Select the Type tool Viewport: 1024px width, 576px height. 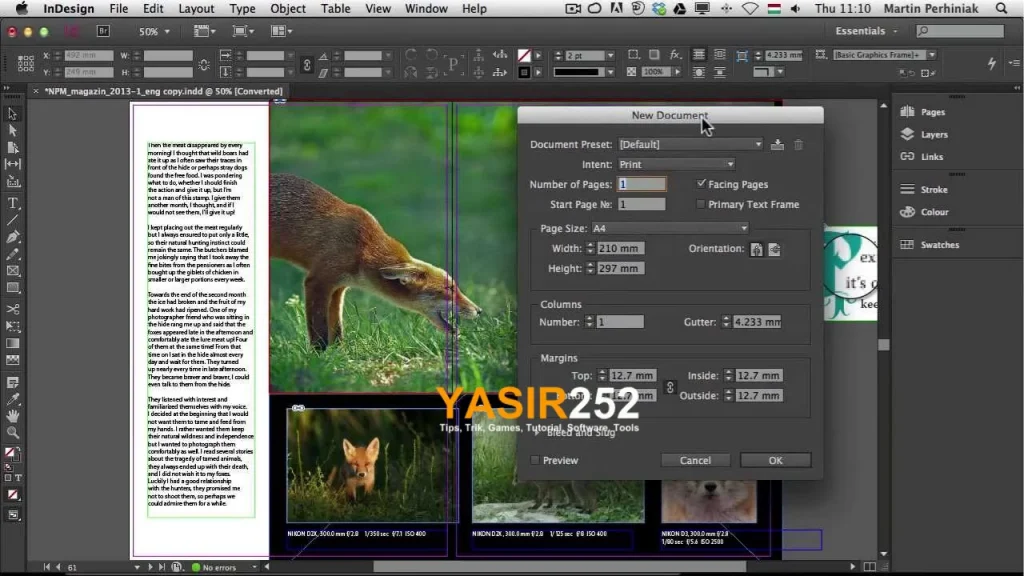(12, 203)
